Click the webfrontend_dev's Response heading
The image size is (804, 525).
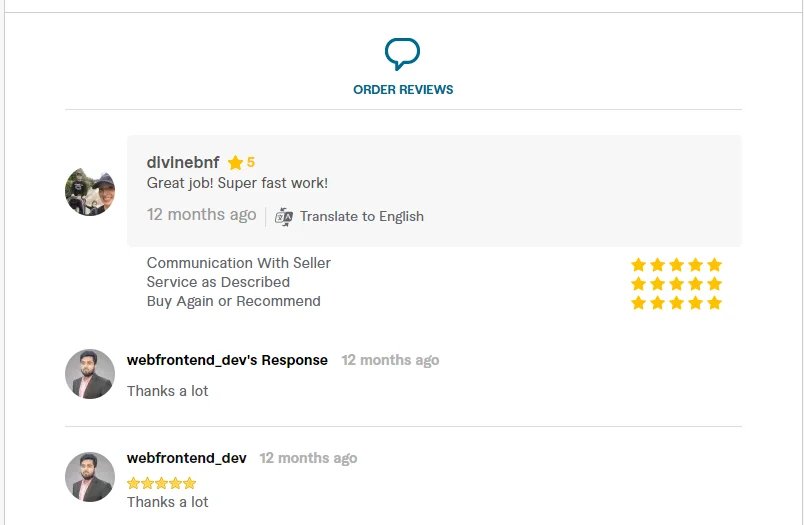pos(227,360)
